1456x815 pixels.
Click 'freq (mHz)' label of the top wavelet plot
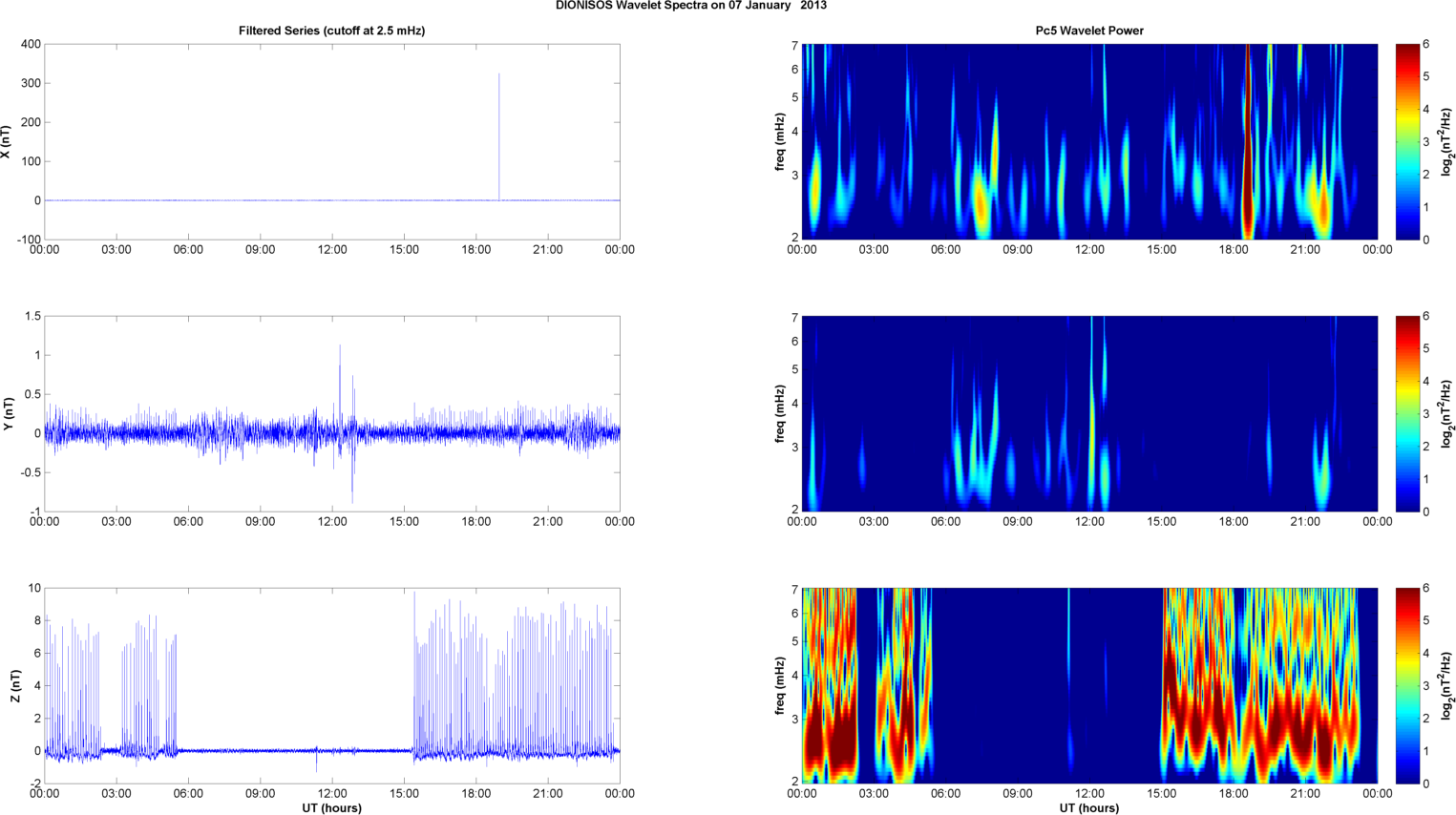(x=781, y=141)
